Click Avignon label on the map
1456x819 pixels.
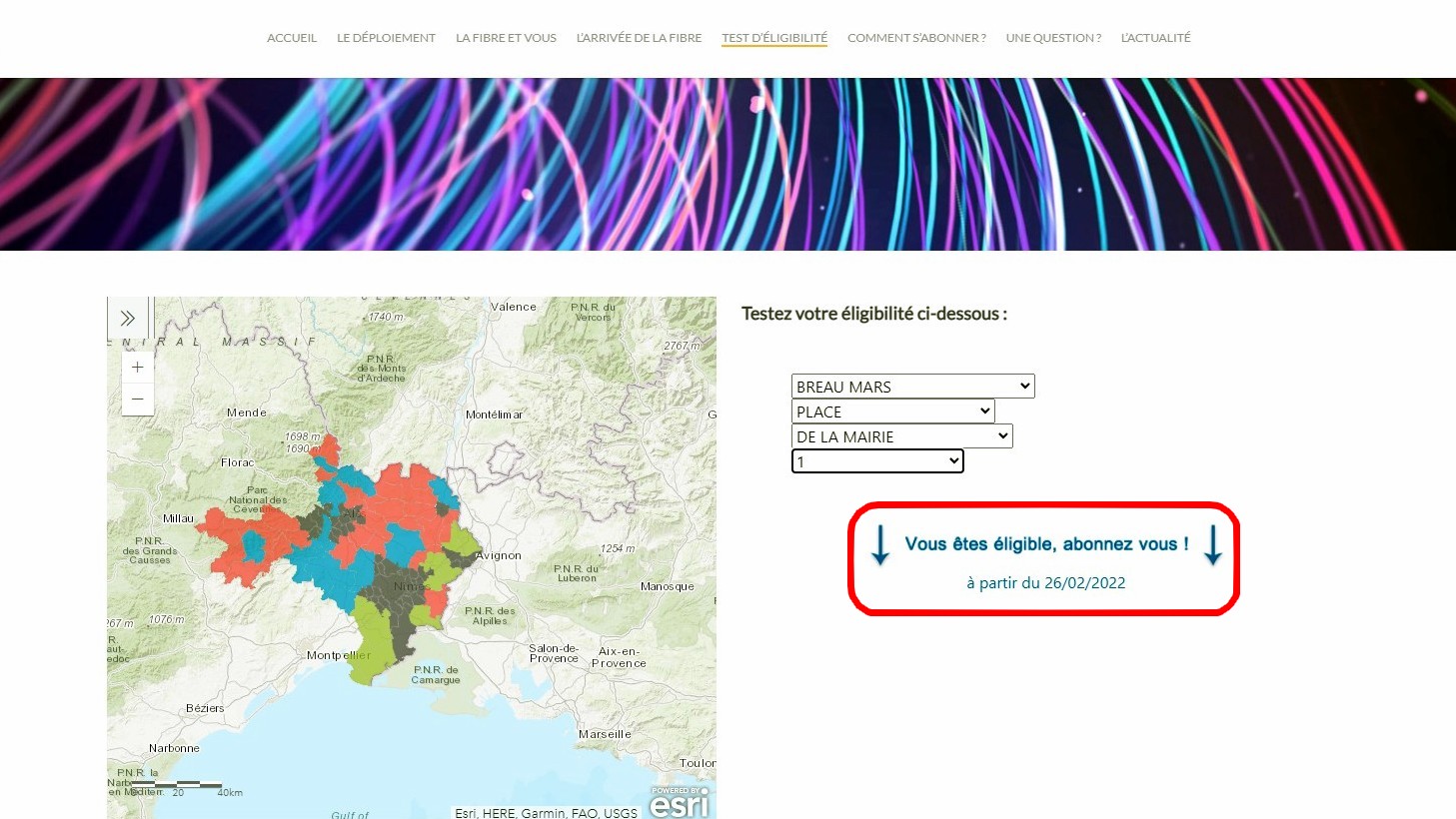pos(499,555)
